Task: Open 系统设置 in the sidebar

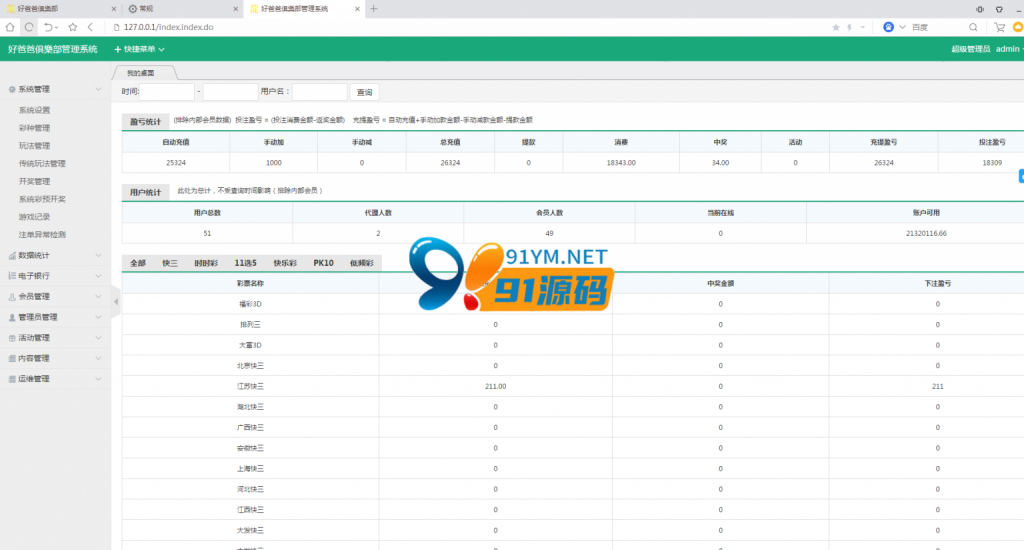Action: click(35, 110)
